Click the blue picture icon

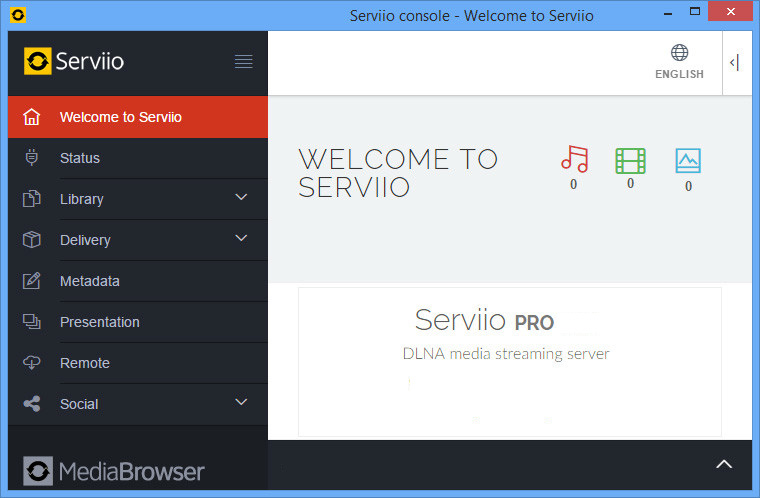point(688,161)
